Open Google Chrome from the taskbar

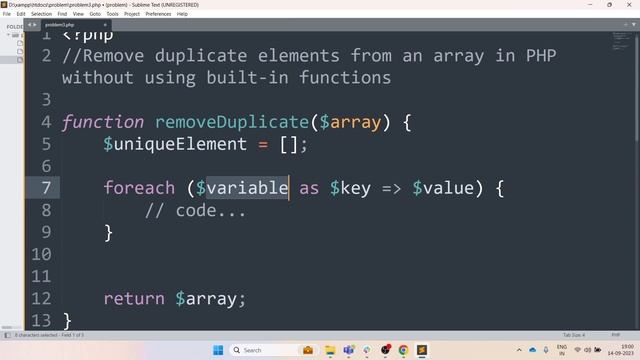tap(403, 350)
